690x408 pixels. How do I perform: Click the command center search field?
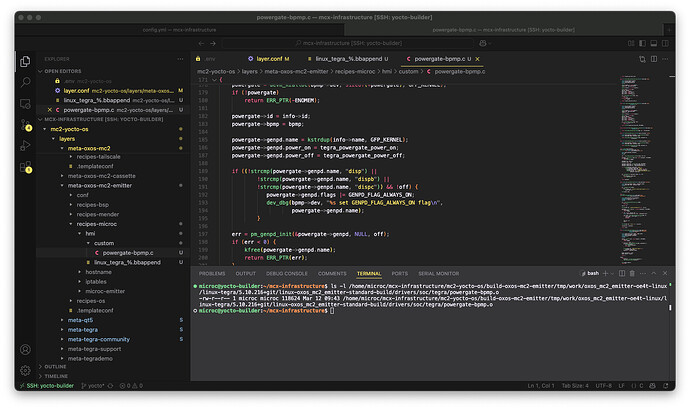coord(348,43)
